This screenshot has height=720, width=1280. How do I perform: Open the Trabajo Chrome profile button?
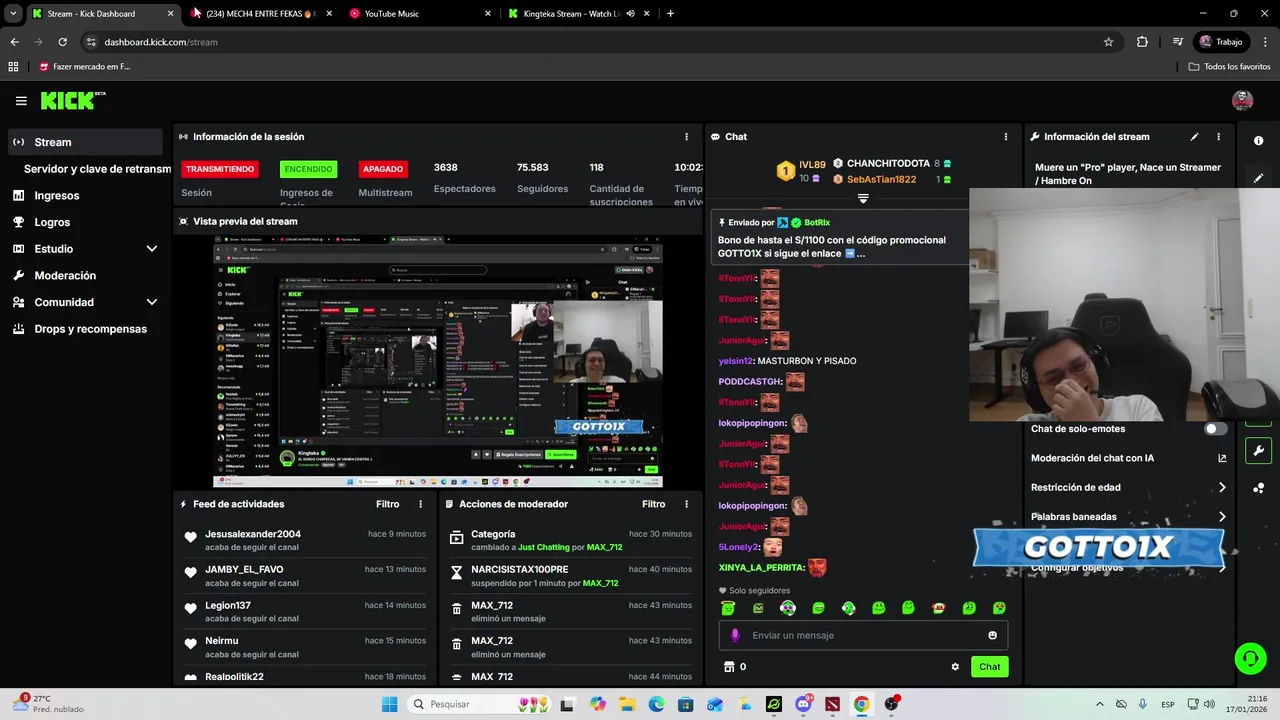1221,42
